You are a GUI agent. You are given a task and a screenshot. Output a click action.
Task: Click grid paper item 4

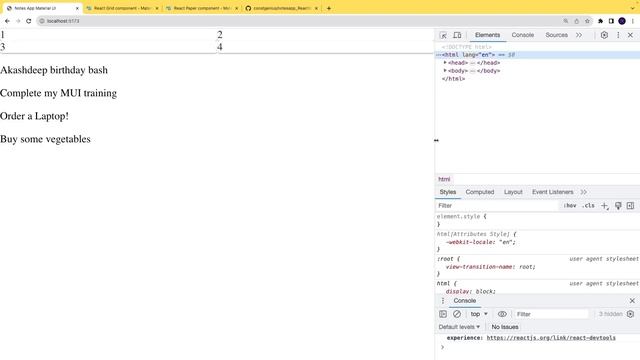325,47
